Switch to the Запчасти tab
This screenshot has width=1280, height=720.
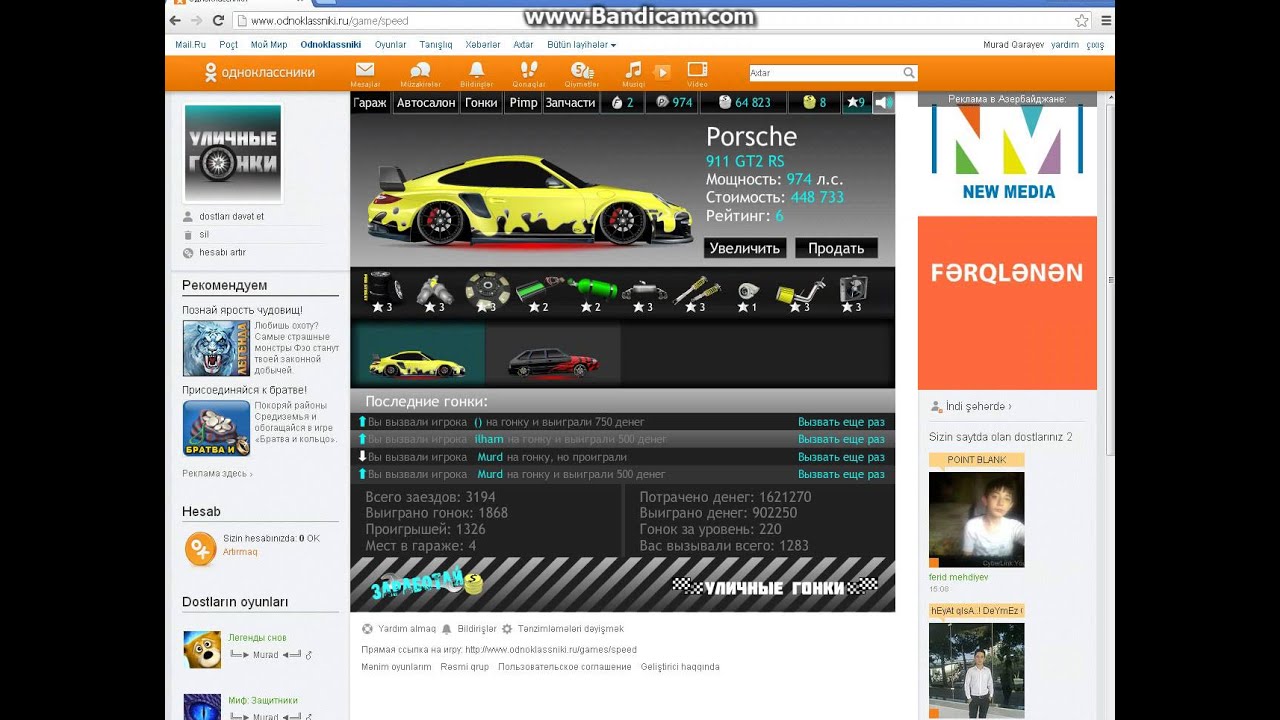pos(570,102)
